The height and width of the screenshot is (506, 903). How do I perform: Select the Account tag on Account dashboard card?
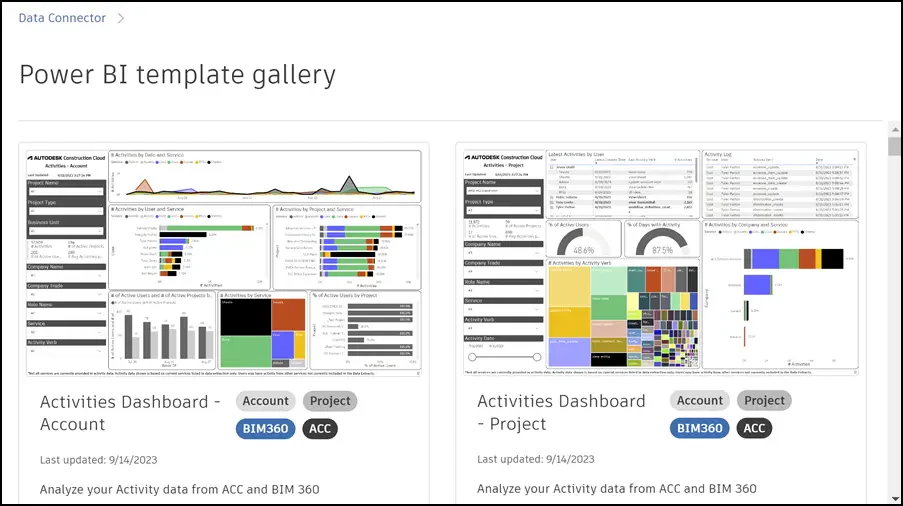click(x=265, y=401)
